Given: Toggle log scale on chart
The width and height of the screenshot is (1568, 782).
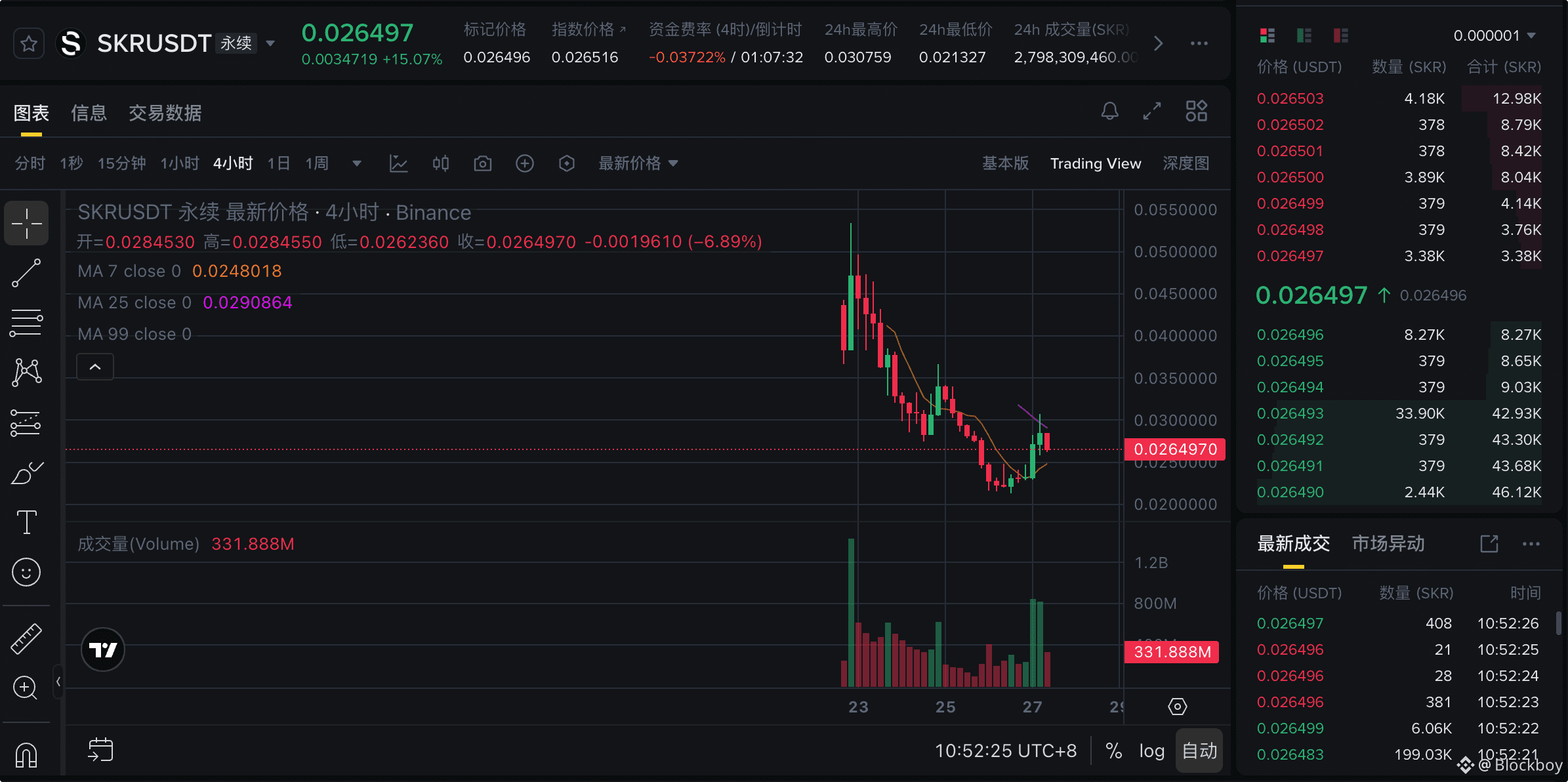Looking at the screenshot, I should coord(1151,751).
